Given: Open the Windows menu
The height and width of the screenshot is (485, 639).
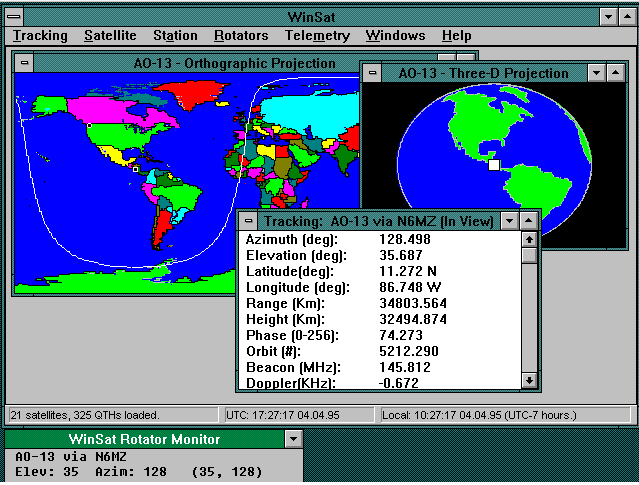Looking at the screenshot, I should [x=395, y=35].
